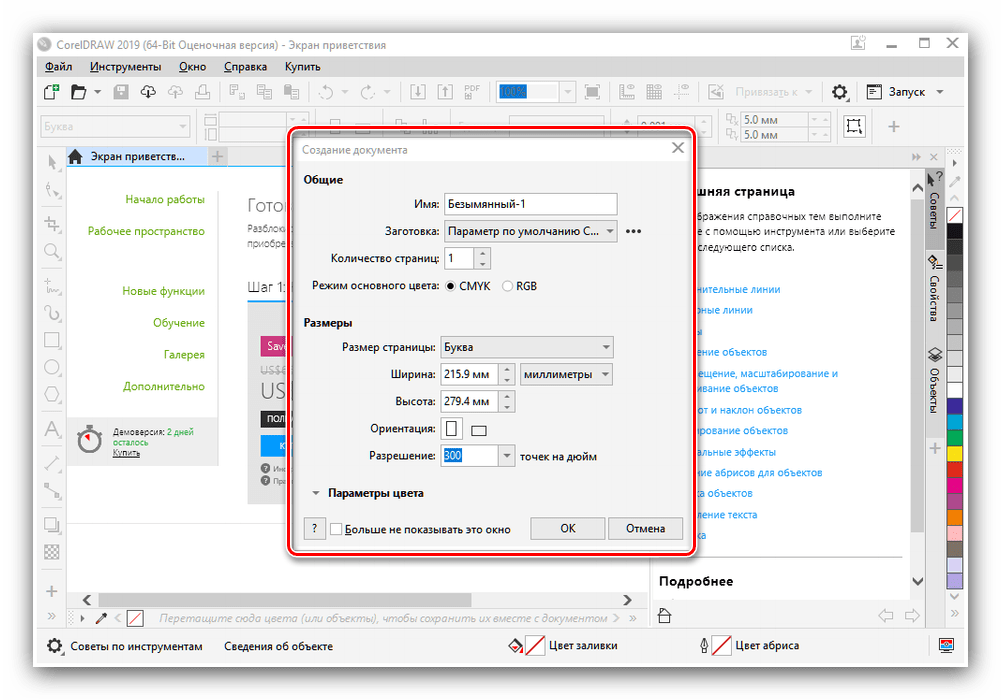Open the Инструменты menu
The width and height of the screenshot is (1001, 700).
pyautogui.click(x=125, y=66)
